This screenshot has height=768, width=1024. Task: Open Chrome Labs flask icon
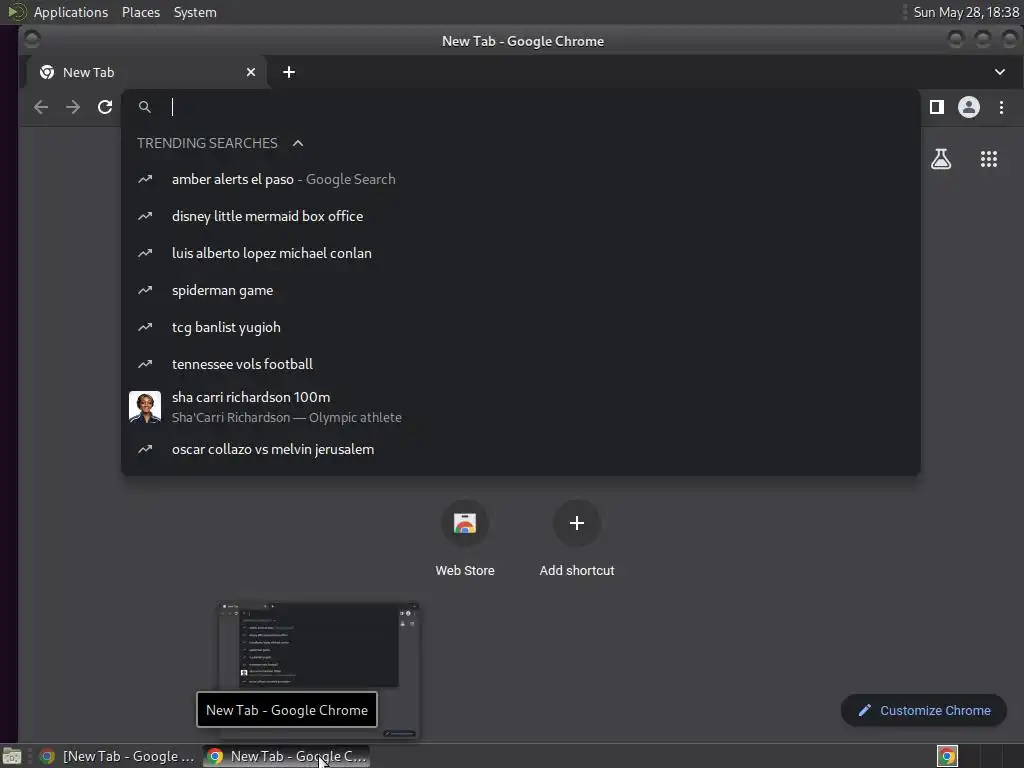(941, 159)
